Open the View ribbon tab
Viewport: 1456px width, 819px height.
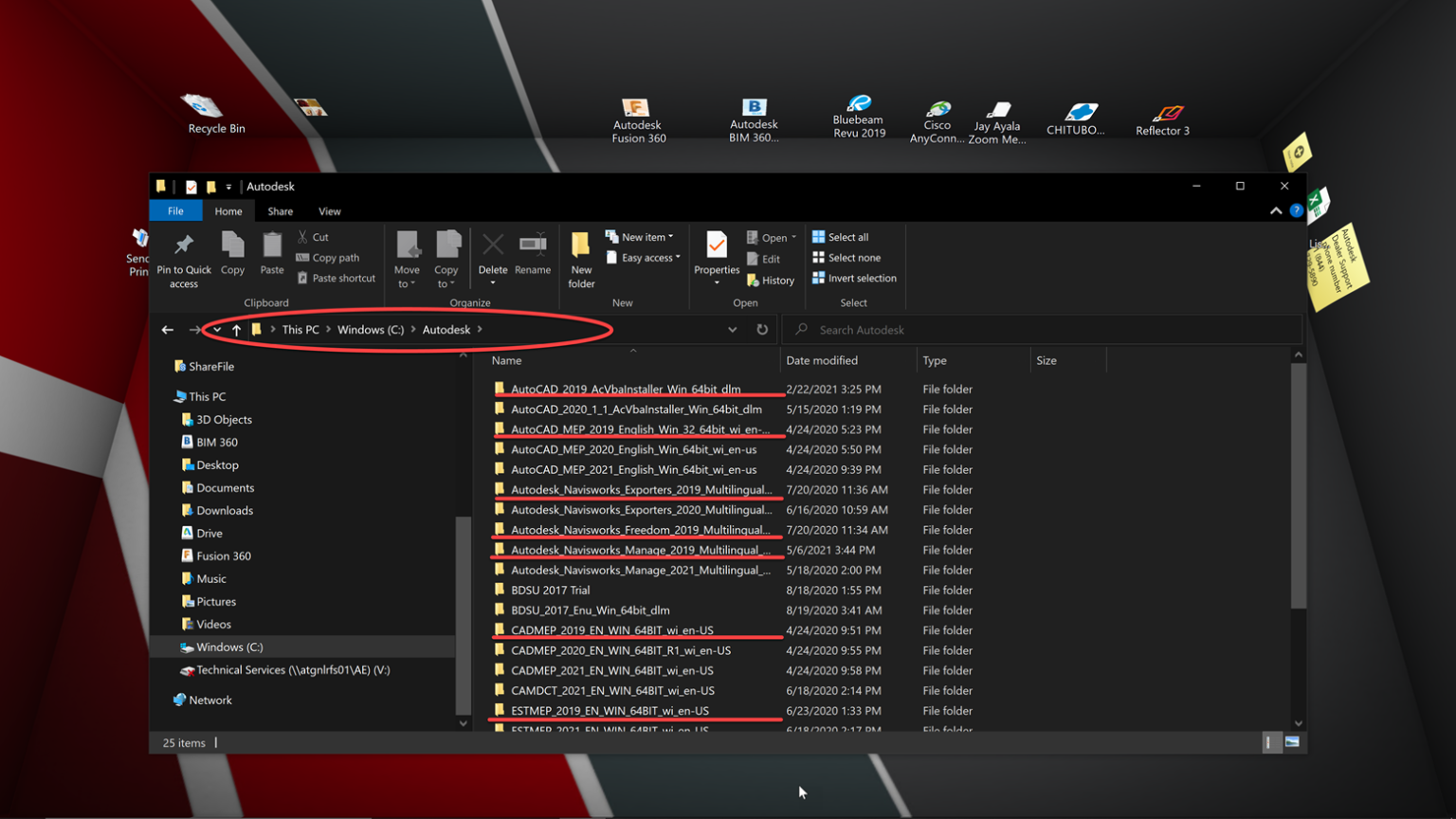point(329,210)
